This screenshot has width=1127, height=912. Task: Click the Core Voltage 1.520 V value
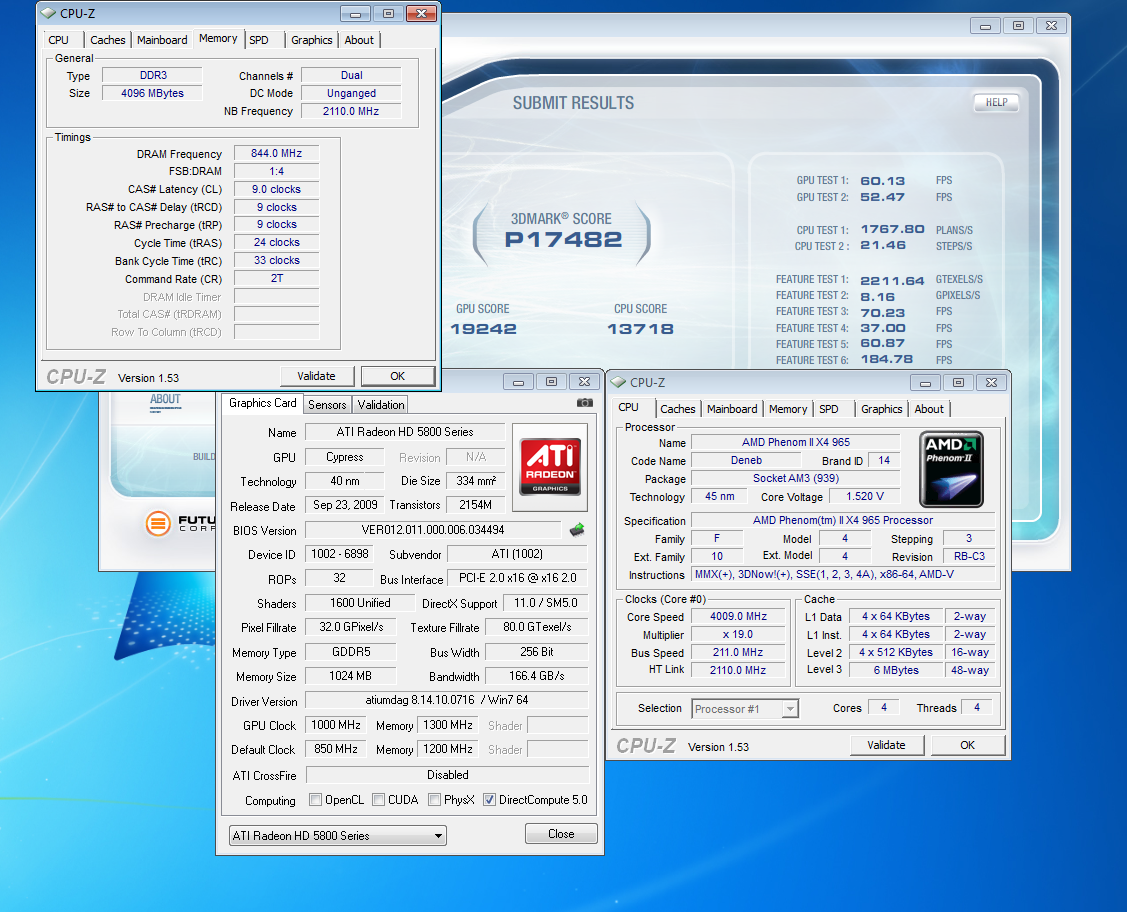coord(865,497)
